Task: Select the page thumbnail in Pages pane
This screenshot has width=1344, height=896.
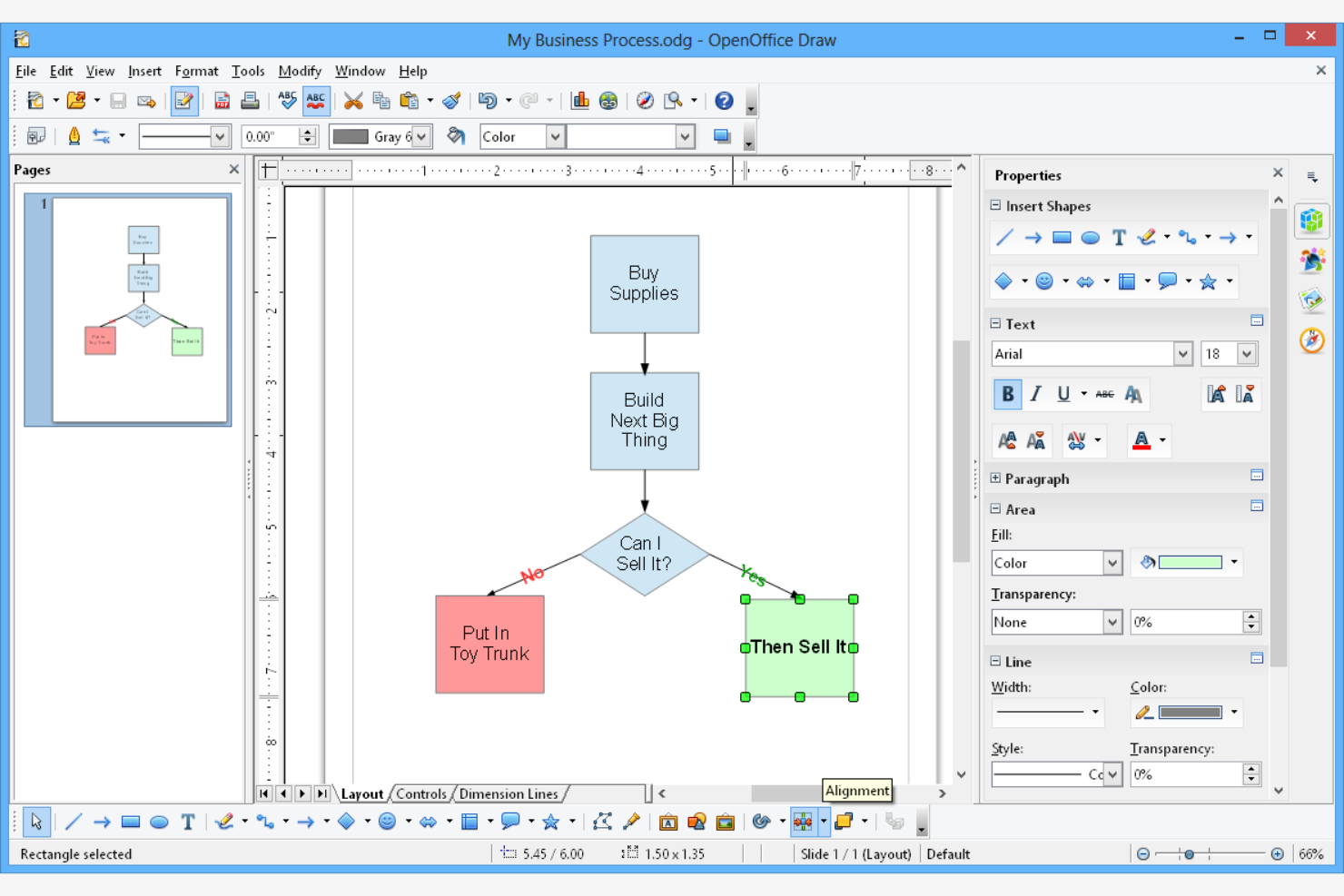Action: [127, 309]
